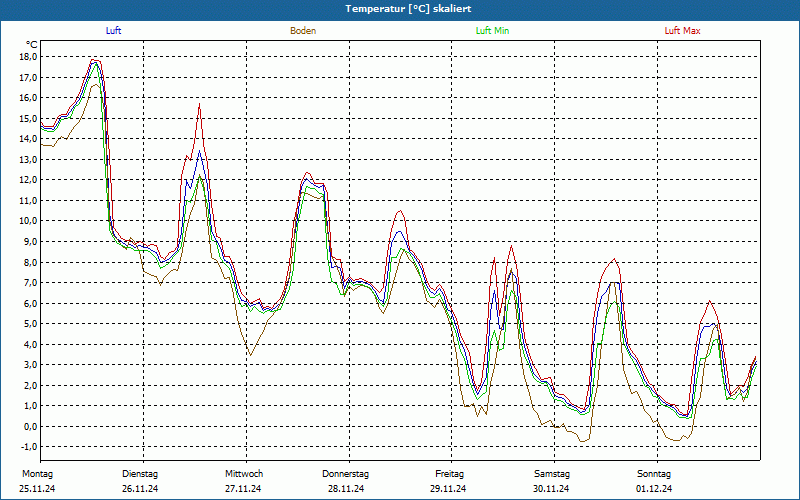Image resolution: width=800 pixels, height=500 pixels.
Task: Click the 16,0 y-axis value
Action: click(x=28, y=98)
